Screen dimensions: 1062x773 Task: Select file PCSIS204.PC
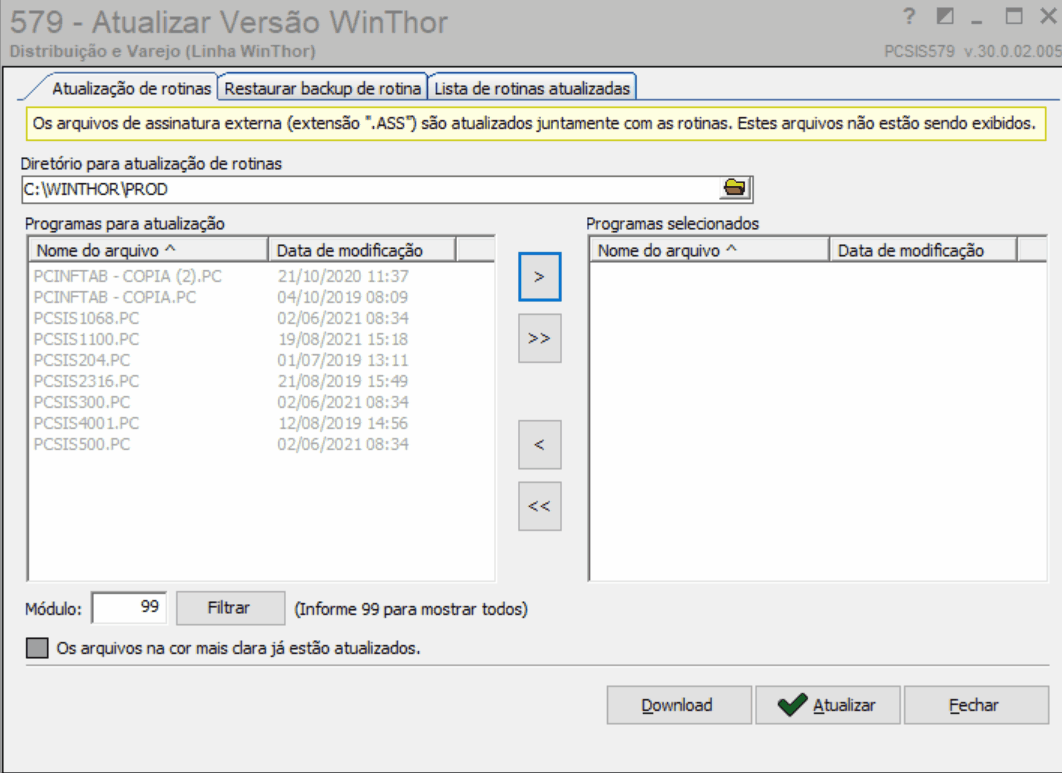tap(81, 360)
